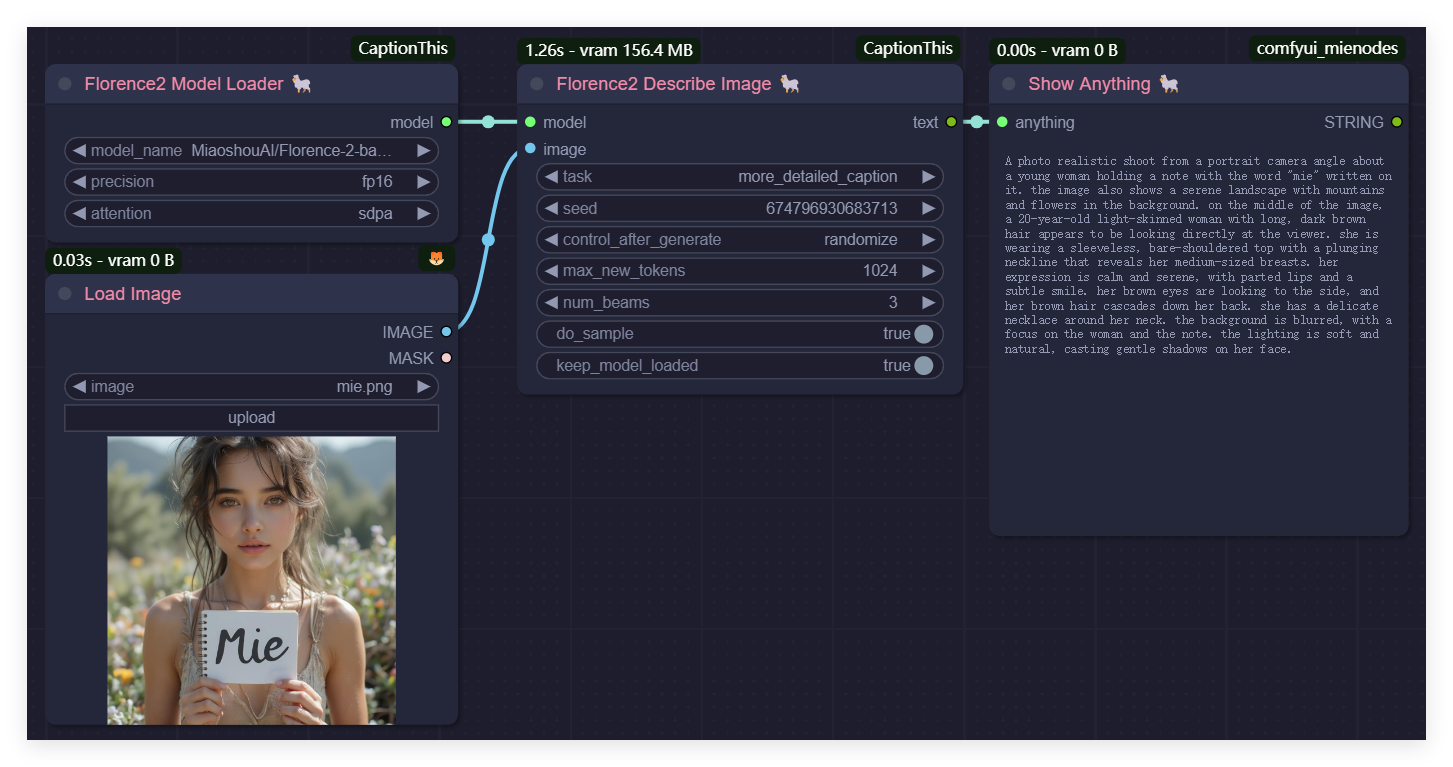Select previous attention option with left arrow

coord(79,214)
